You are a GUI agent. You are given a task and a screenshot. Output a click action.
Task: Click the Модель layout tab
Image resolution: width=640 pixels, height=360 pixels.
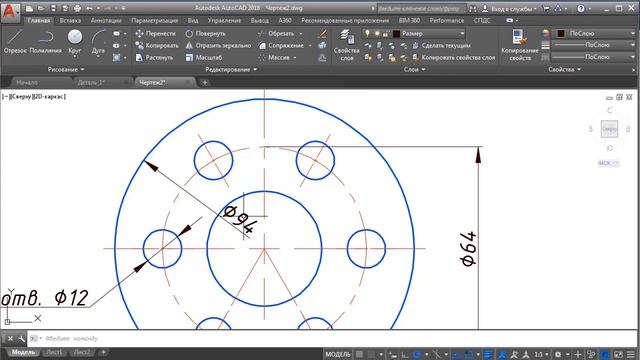click(x=23, y=352)
